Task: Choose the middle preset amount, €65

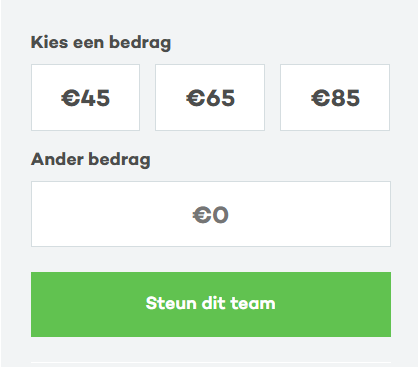Action: (x=210, y=97)
